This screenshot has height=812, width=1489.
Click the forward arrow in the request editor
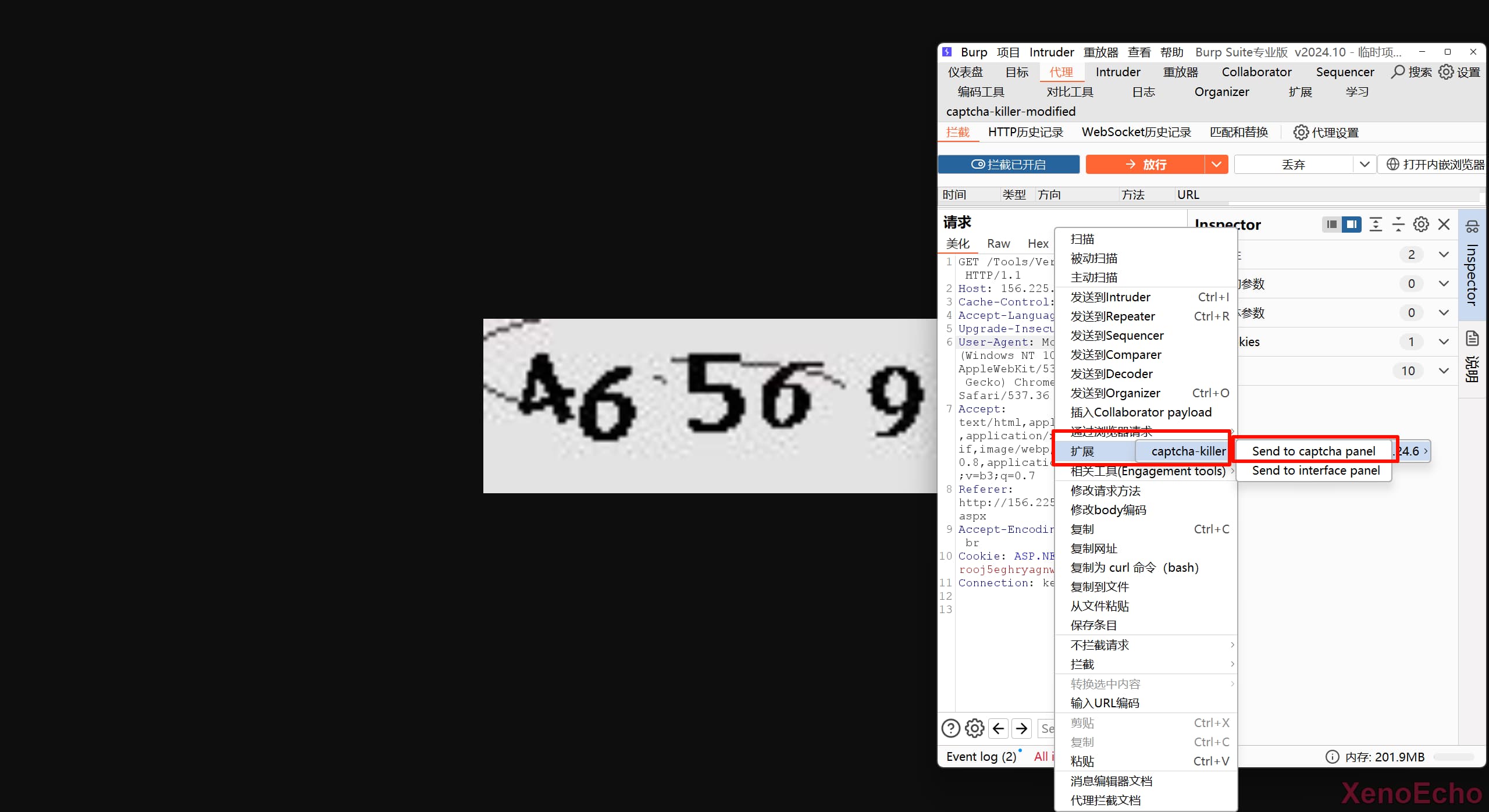pos(1022,728)
